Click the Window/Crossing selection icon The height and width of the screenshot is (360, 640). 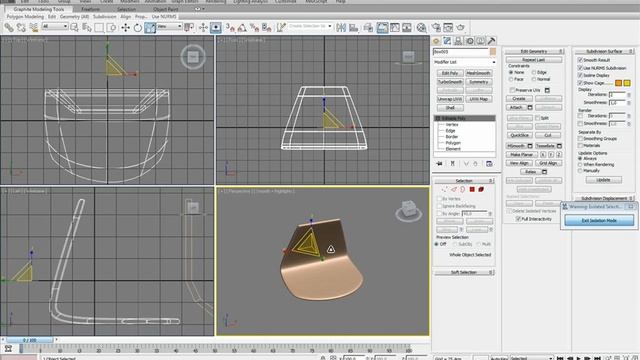tap(111, 28)
